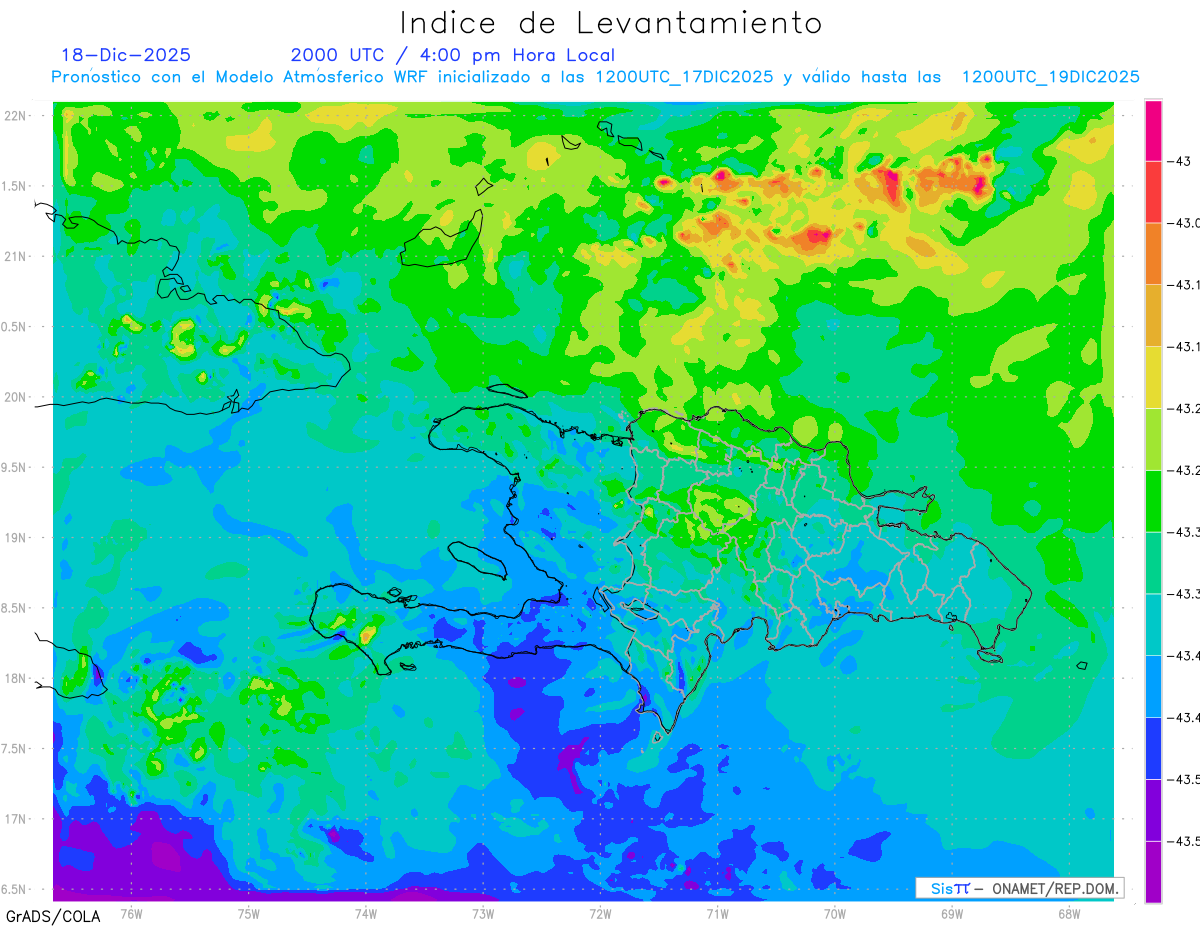Viewport: 1200px width, 927px height.
Task: Click the 'SisTT – ONAMET/REP.DOM.' watermark box
Action: (1020, 888)
